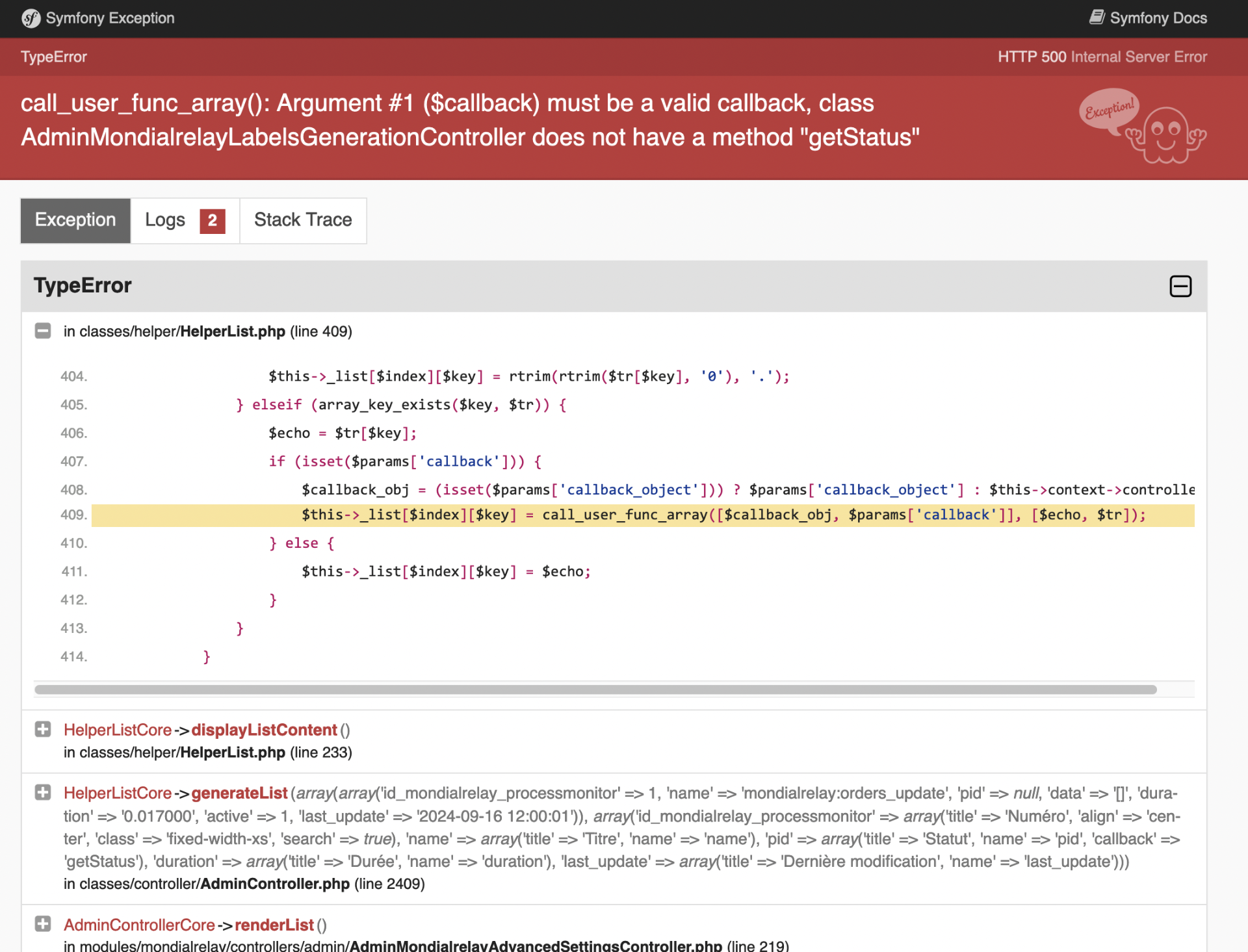The height and width of the screenshot is (952, 1248).
Task: Click the horizontal code scrollbar
Action: coord(595,689)
